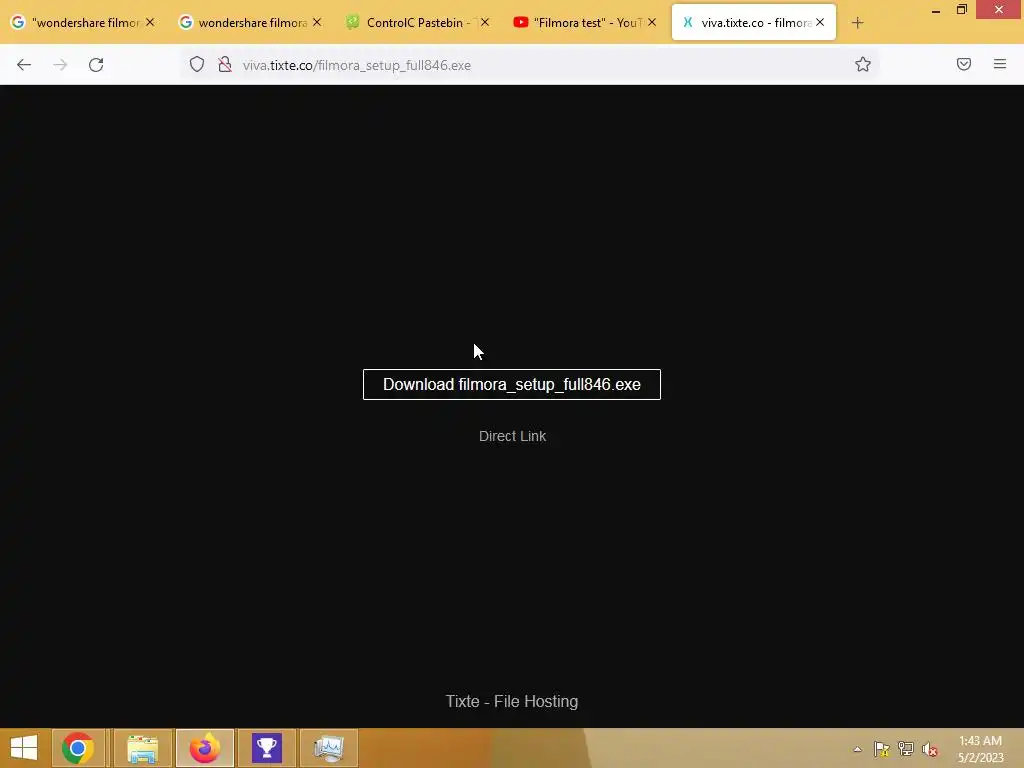Screen dimensions: 1024x768
Task: Open a new browser tab
Action: (857, 23)
